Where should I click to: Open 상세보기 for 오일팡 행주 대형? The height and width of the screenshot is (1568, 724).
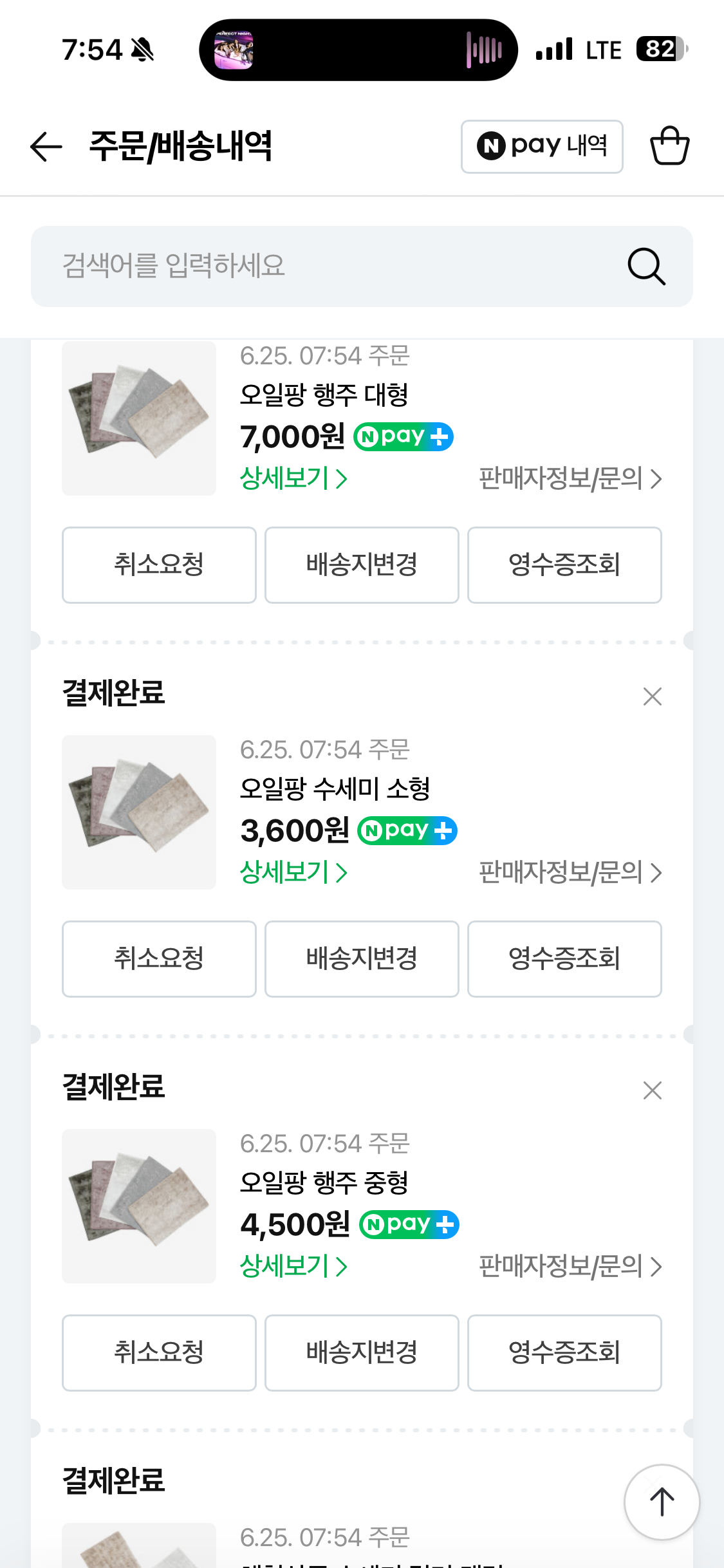[293, 478]
